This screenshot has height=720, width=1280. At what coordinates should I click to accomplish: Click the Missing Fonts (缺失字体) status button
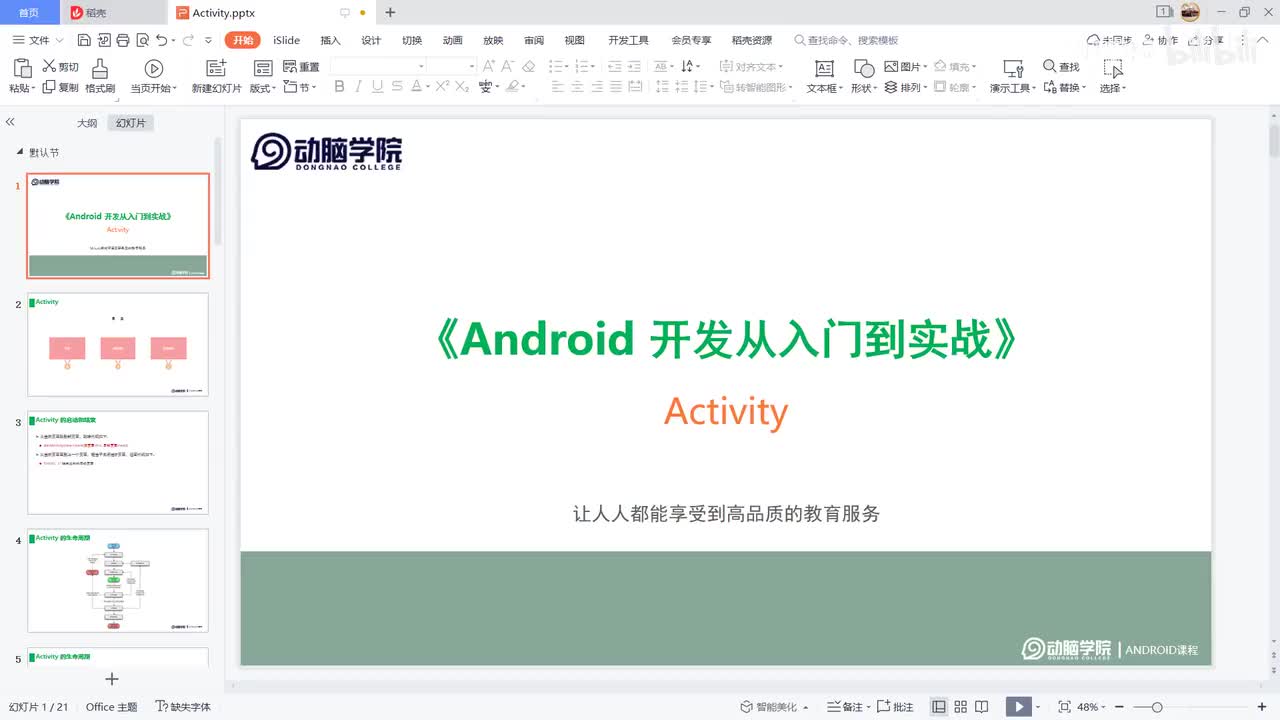click(x=184, y=707)
